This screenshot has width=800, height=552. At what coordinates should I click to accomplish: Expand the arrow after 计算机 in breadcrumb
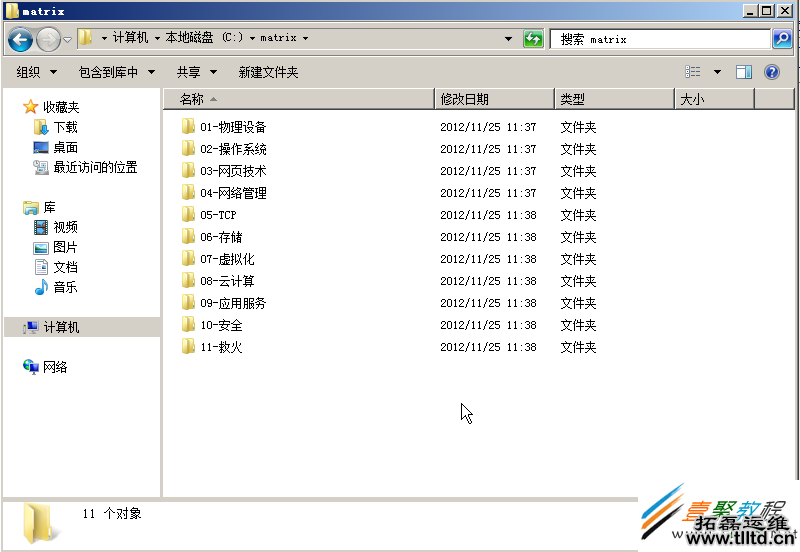[x=157, y=38]
